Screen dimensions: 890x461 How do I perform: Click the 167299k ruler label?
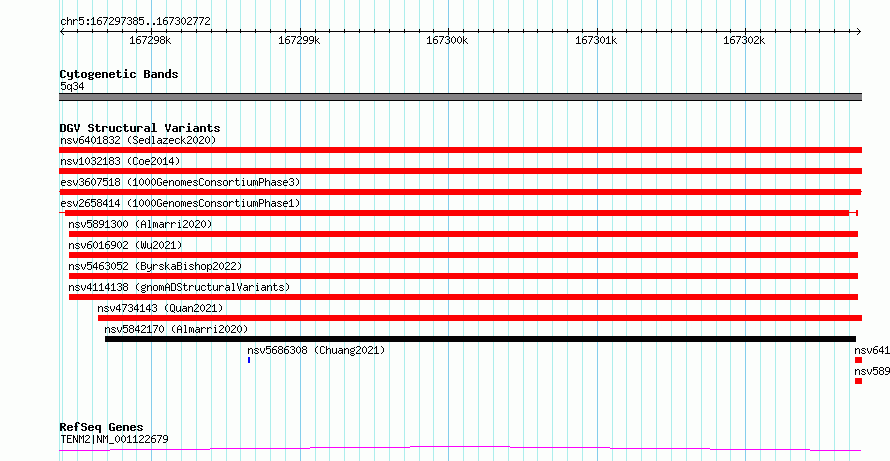point(299,40)
